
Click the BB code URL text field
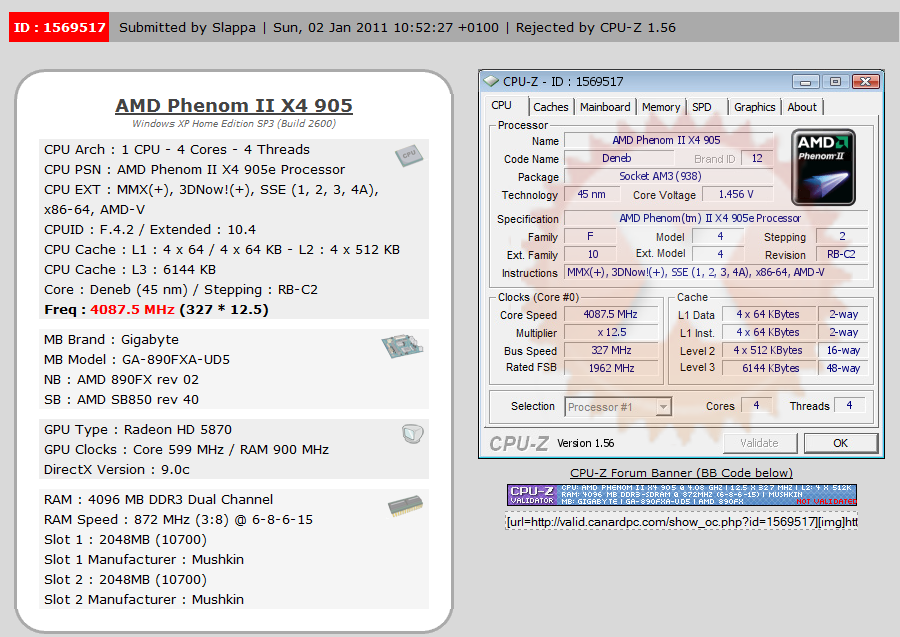tap(681, 522)
